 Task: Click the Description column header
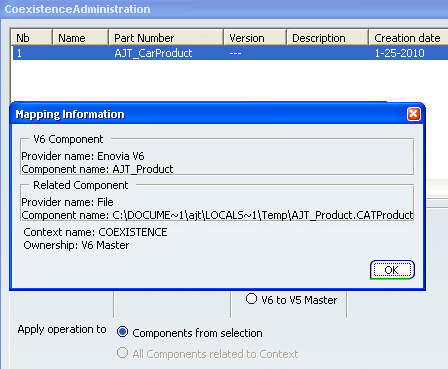click(x=327, y=38)
